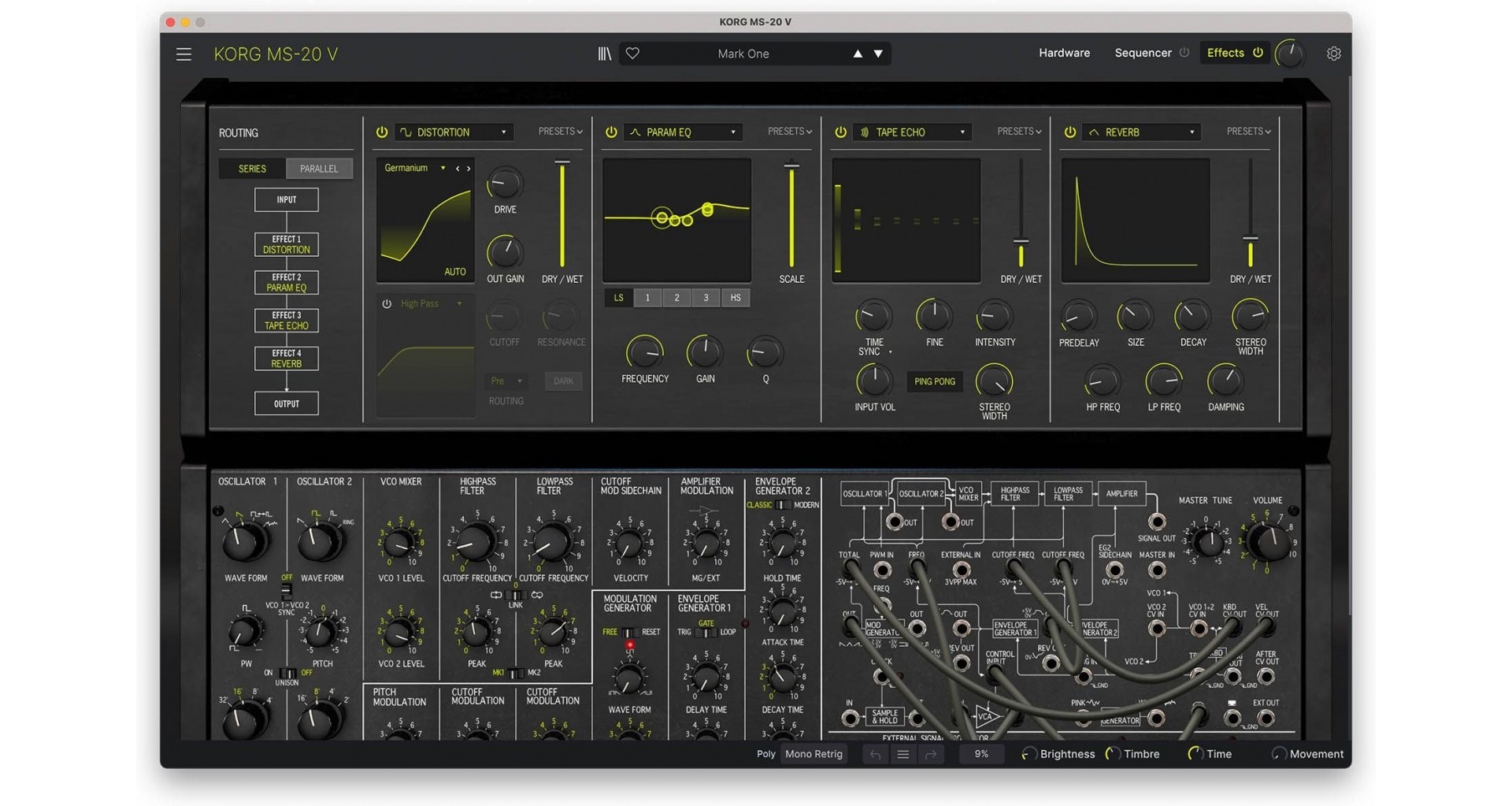Enable the PING PONG button
Image resolution: width=1512 pixels, height=806 pixels.
934,381
